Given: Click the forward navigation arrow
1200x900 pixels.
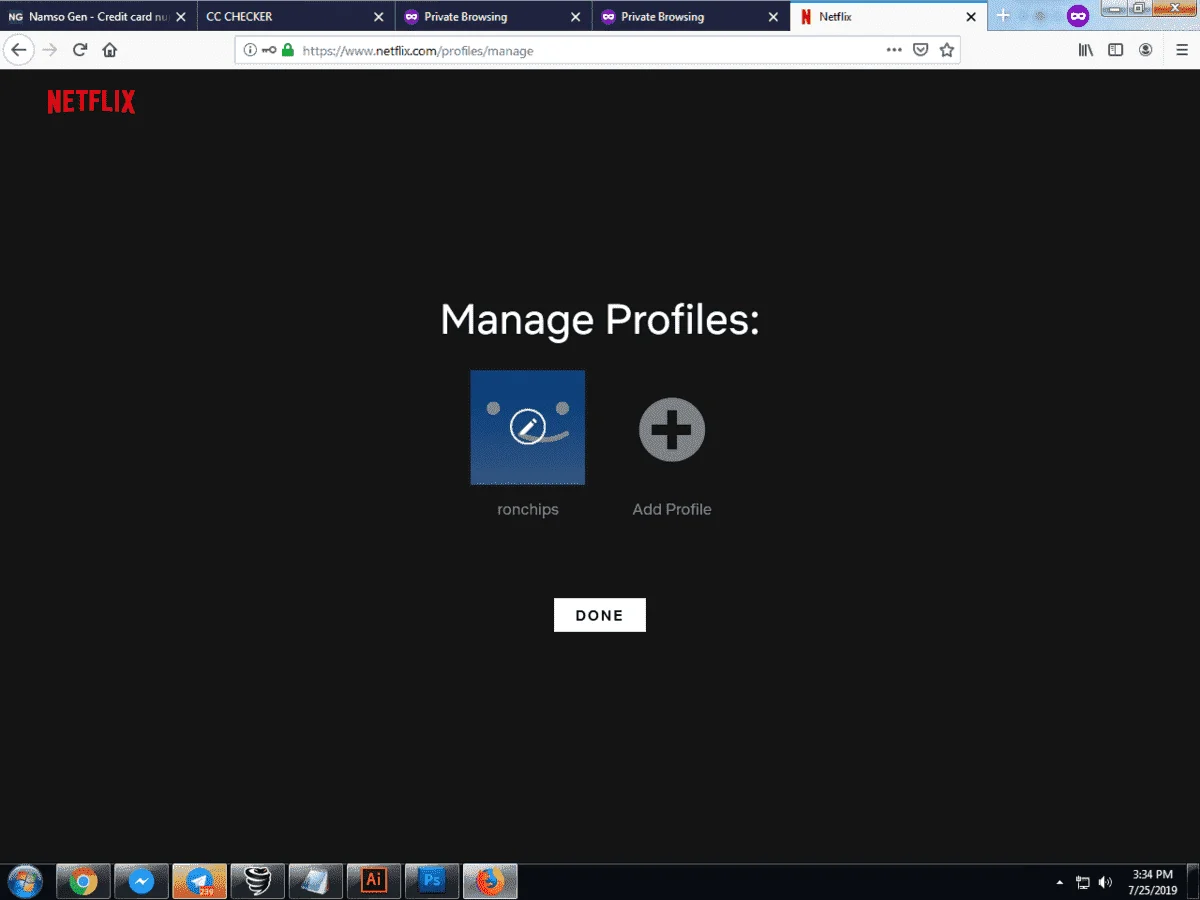Looking at the screenshot, I should coord(50,50).
